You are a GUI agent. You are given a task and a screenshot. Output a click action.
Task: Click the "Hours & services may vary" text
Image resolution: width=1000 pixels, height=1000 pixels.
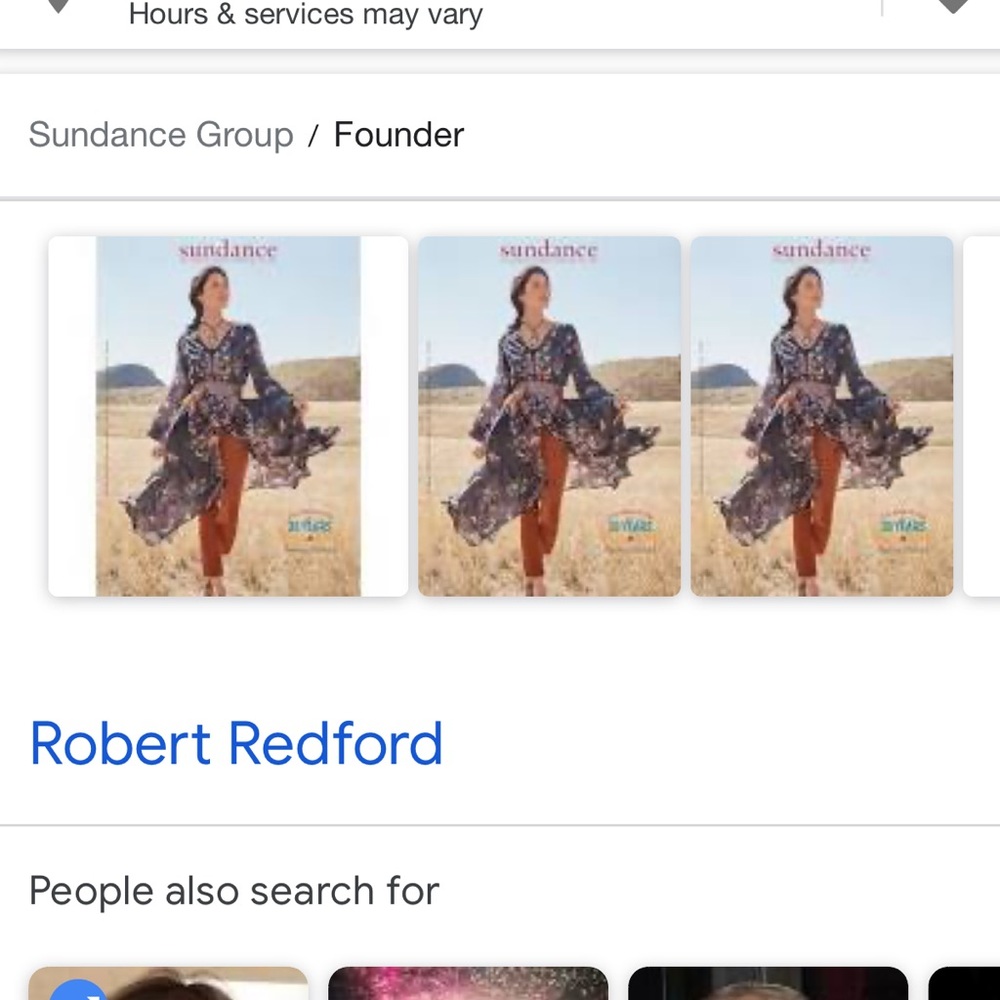tap(305, 15)
